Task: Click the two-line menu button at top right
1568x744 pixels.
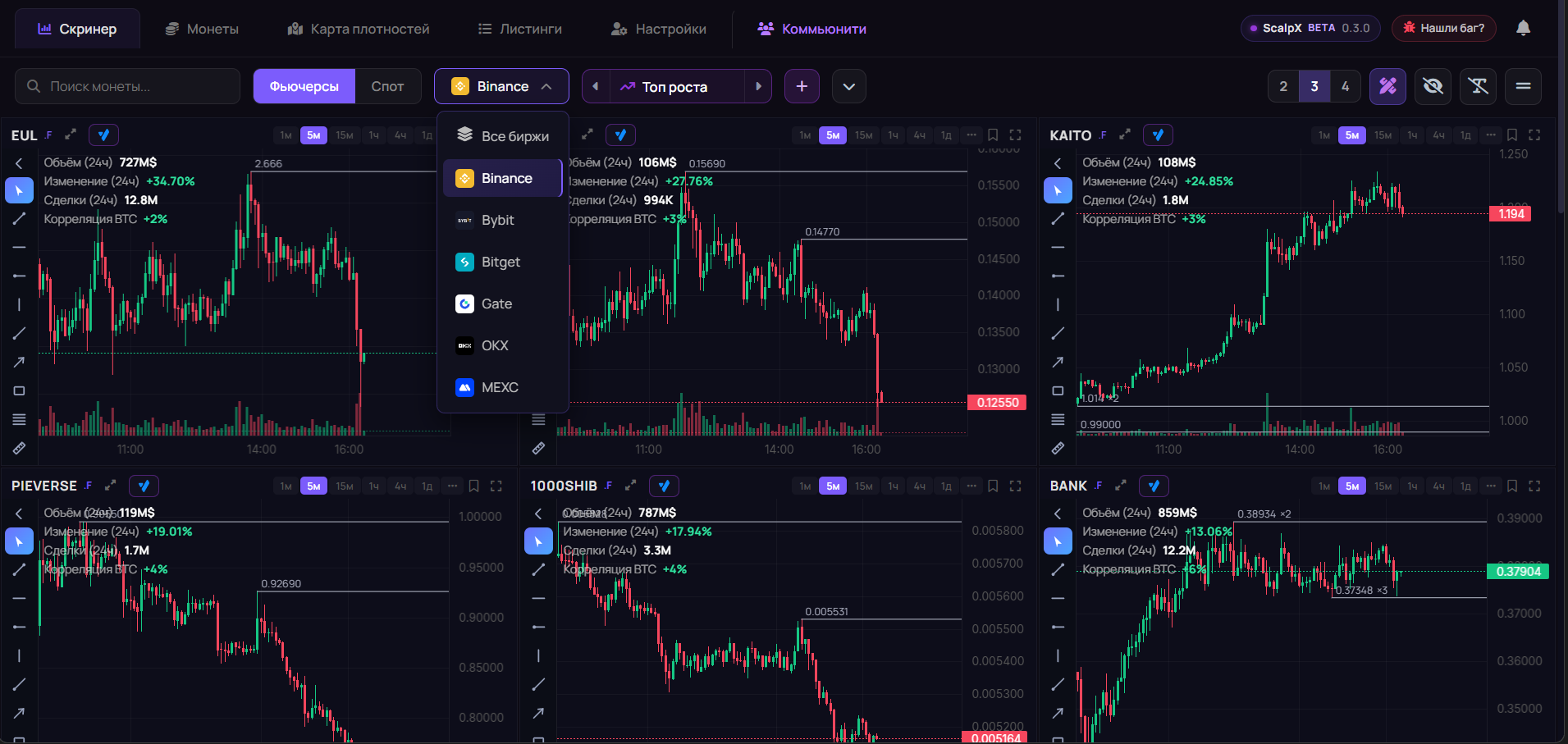Action: pyautogui.click(x=1523, y=86)
